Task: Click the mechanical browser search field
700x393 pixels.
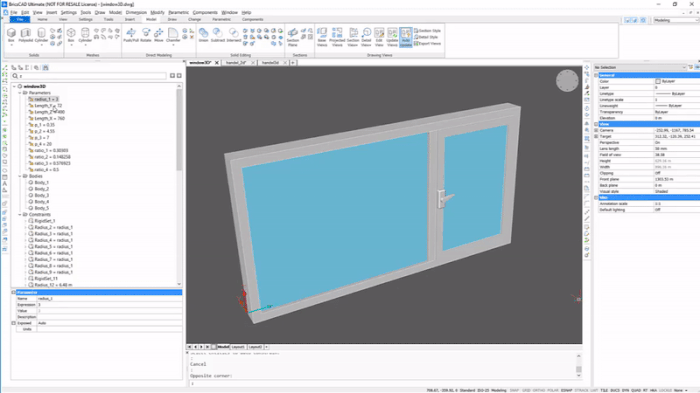Action: 89,76
